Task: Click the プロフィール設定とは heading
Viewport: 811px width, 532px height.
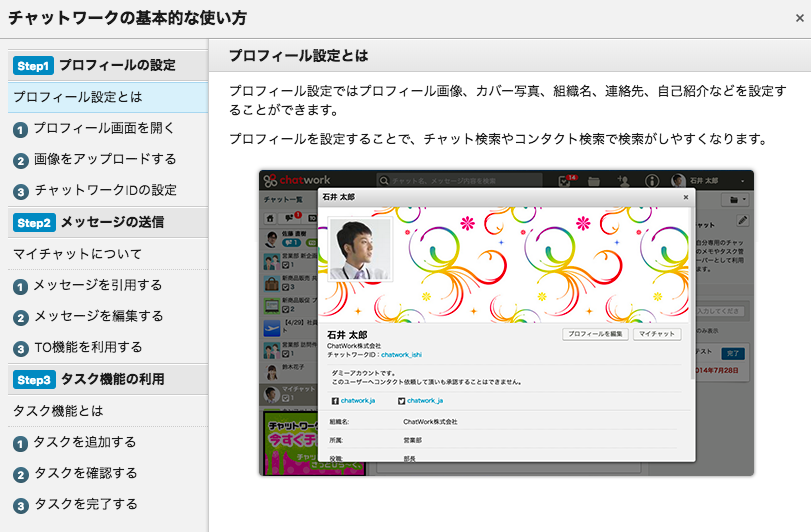Action: click(x=298, y=55)
